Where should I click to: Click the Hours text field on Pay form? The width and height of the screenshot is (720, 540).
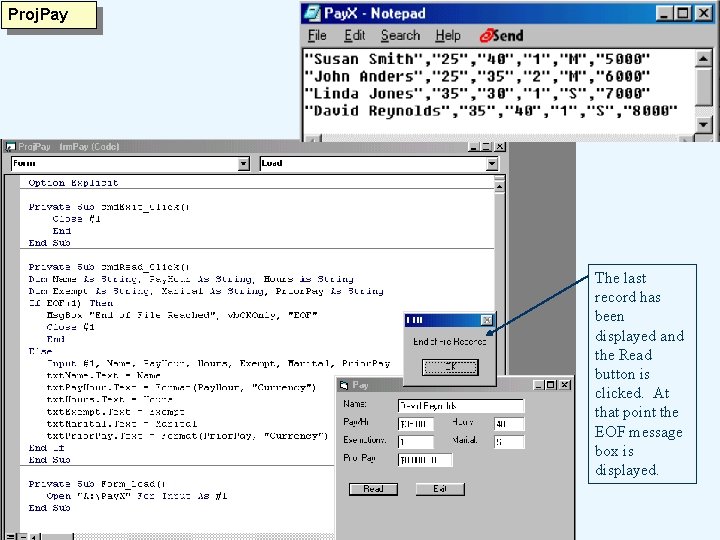click(x=509, y=423)
